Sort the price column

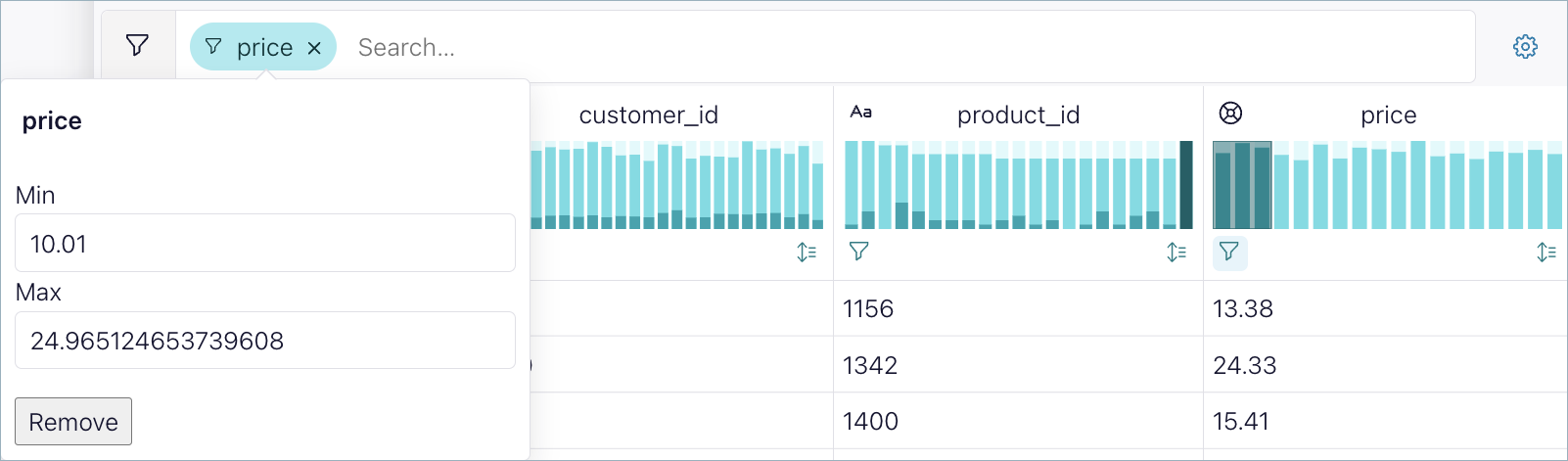[x=1546, y=253]
